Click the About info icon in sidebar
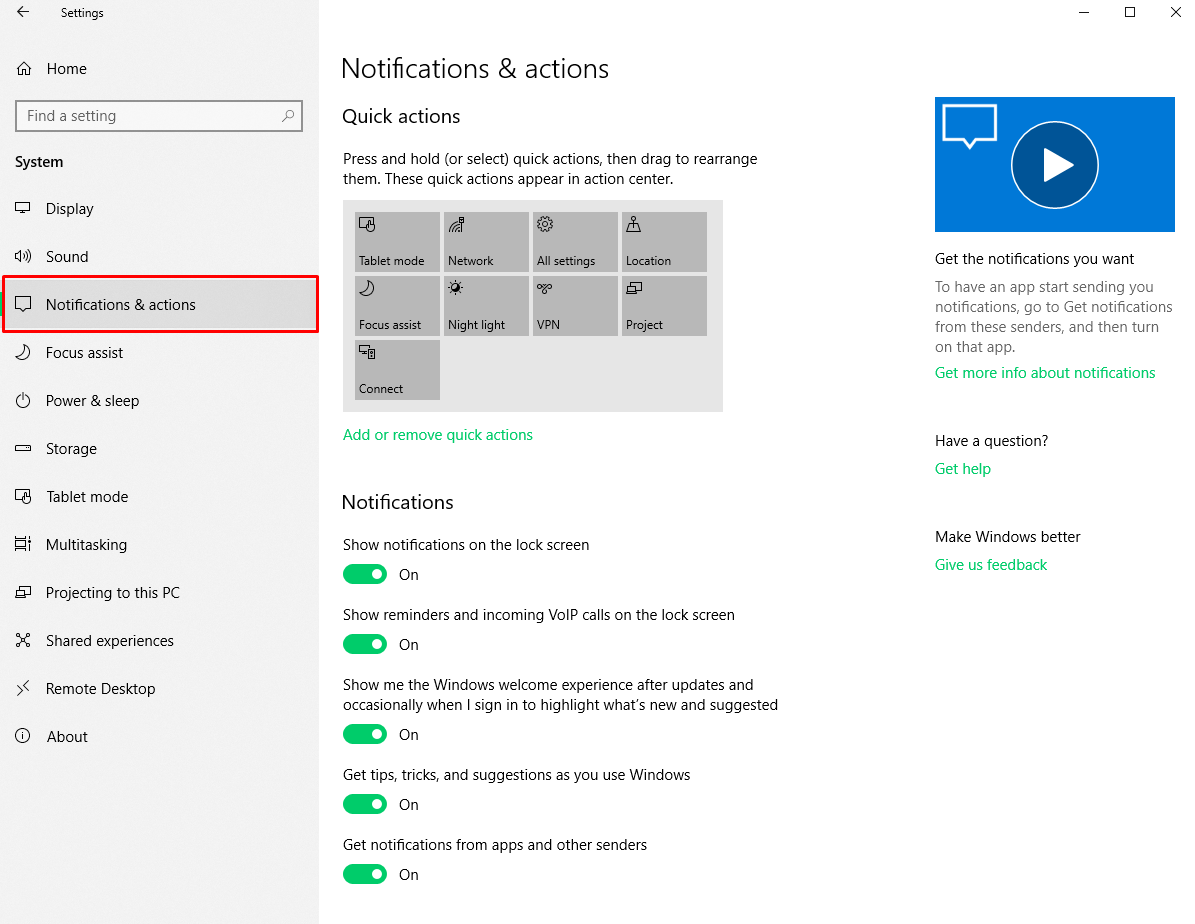This screenshot has height=924, width=1195. (23, 736)
